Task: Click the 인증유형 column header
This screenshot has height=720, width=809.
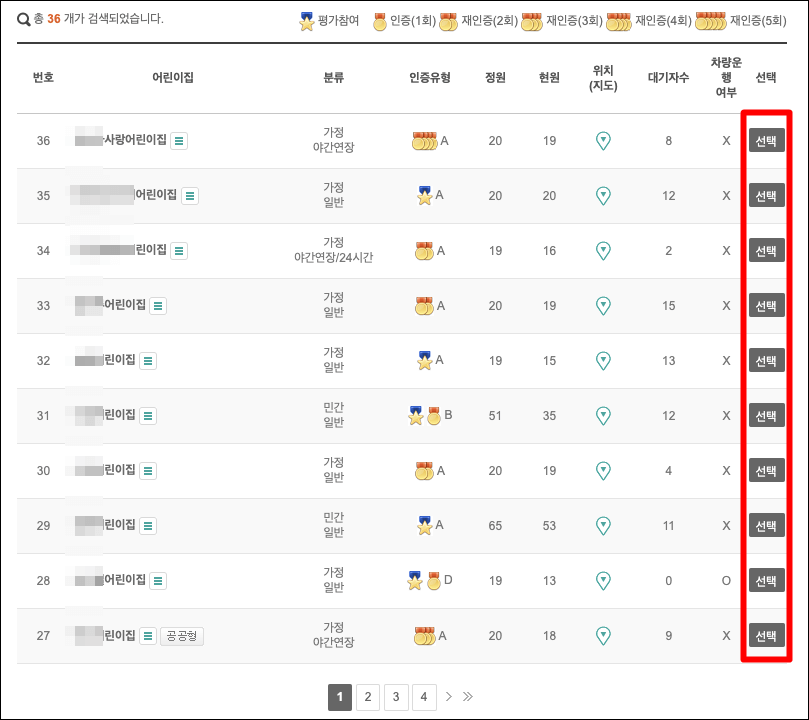Action: (x=430, y=77)
